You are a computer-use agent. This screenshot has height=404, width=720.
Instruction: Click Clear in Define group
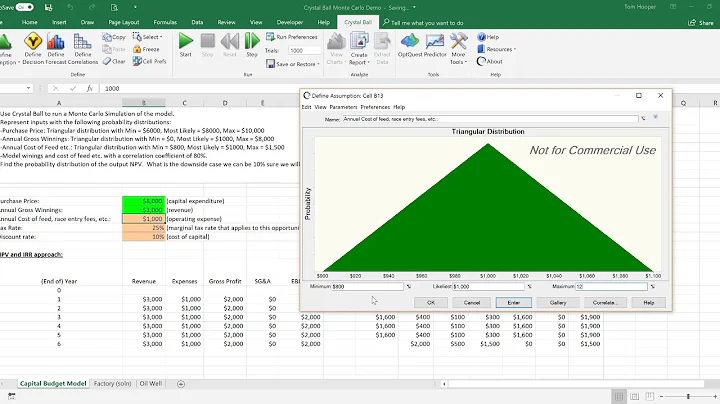point(114,61)
